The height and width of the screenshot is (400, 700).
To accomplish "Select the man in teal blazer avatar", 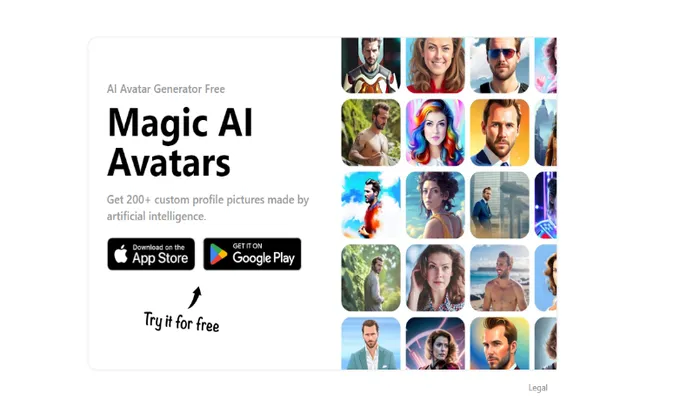I will (371, 343).
